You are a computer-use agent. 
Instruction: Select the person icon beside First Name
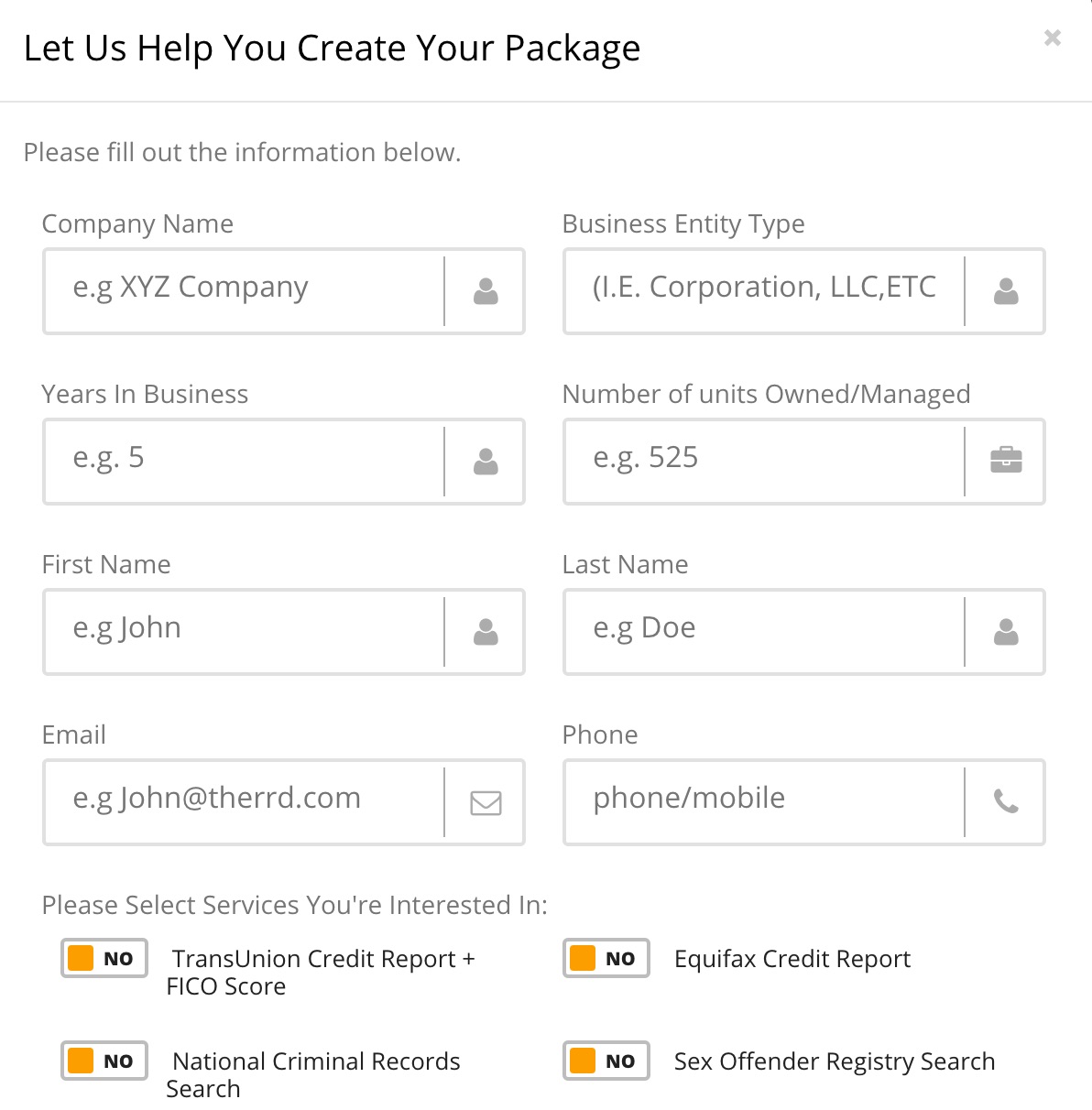click(x=486, y=632)
